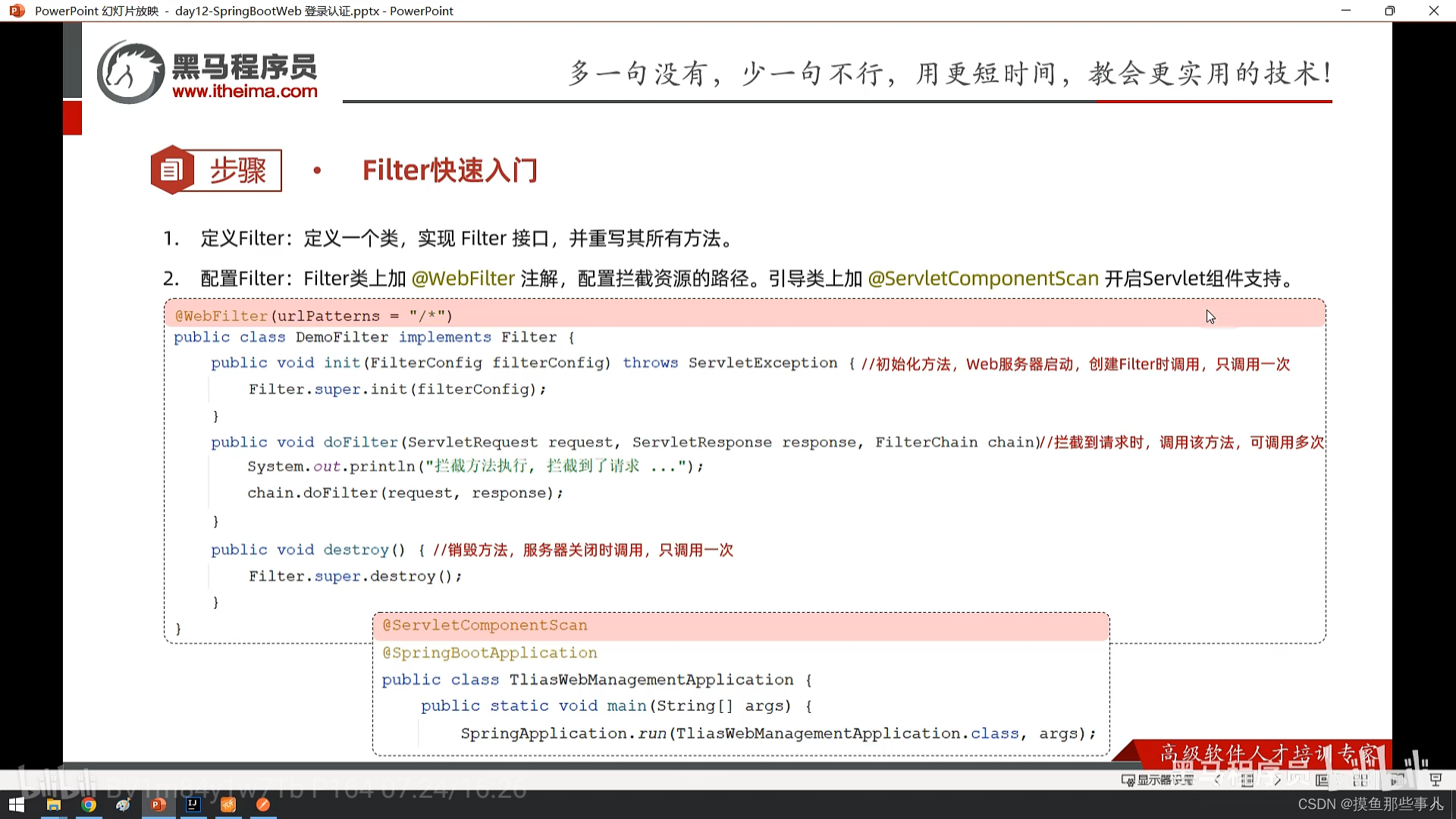This screenshot has height=819, width=1456.
Task: Switch to Normal view in status bar
Action: (1323, 780)
